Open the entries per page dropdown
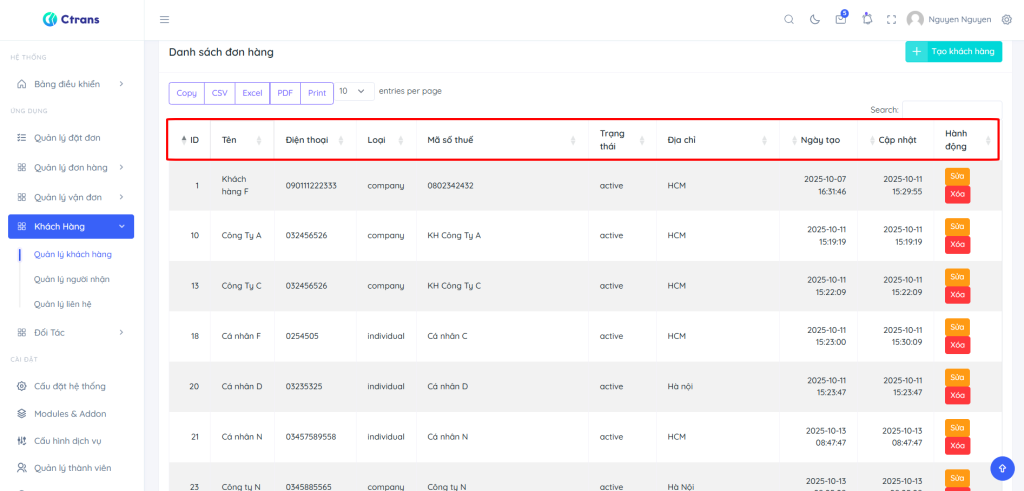The width and height of the screenshot is (1024, 491). tap(355, 91)
